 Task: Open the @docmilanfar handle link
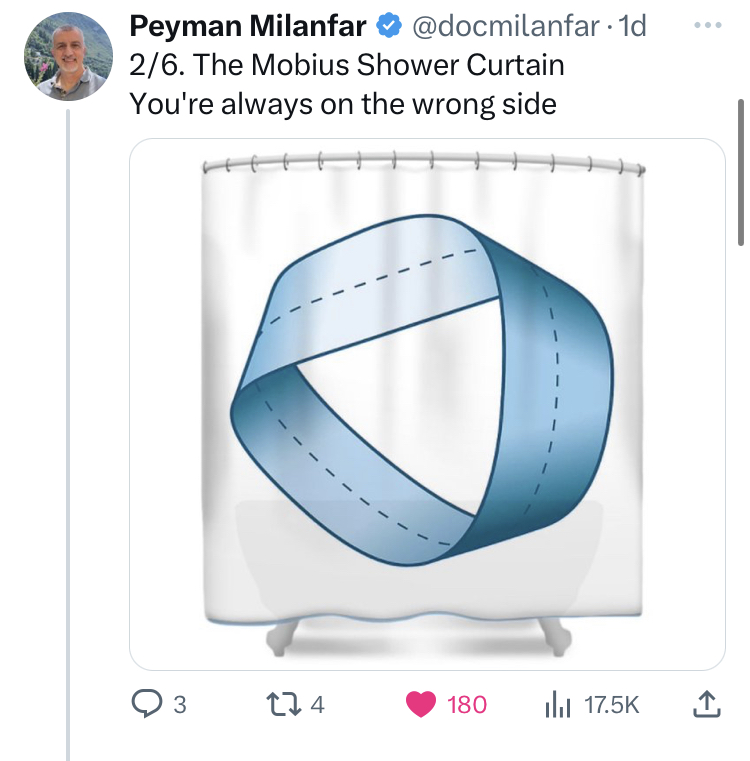[x=504, y=27]
